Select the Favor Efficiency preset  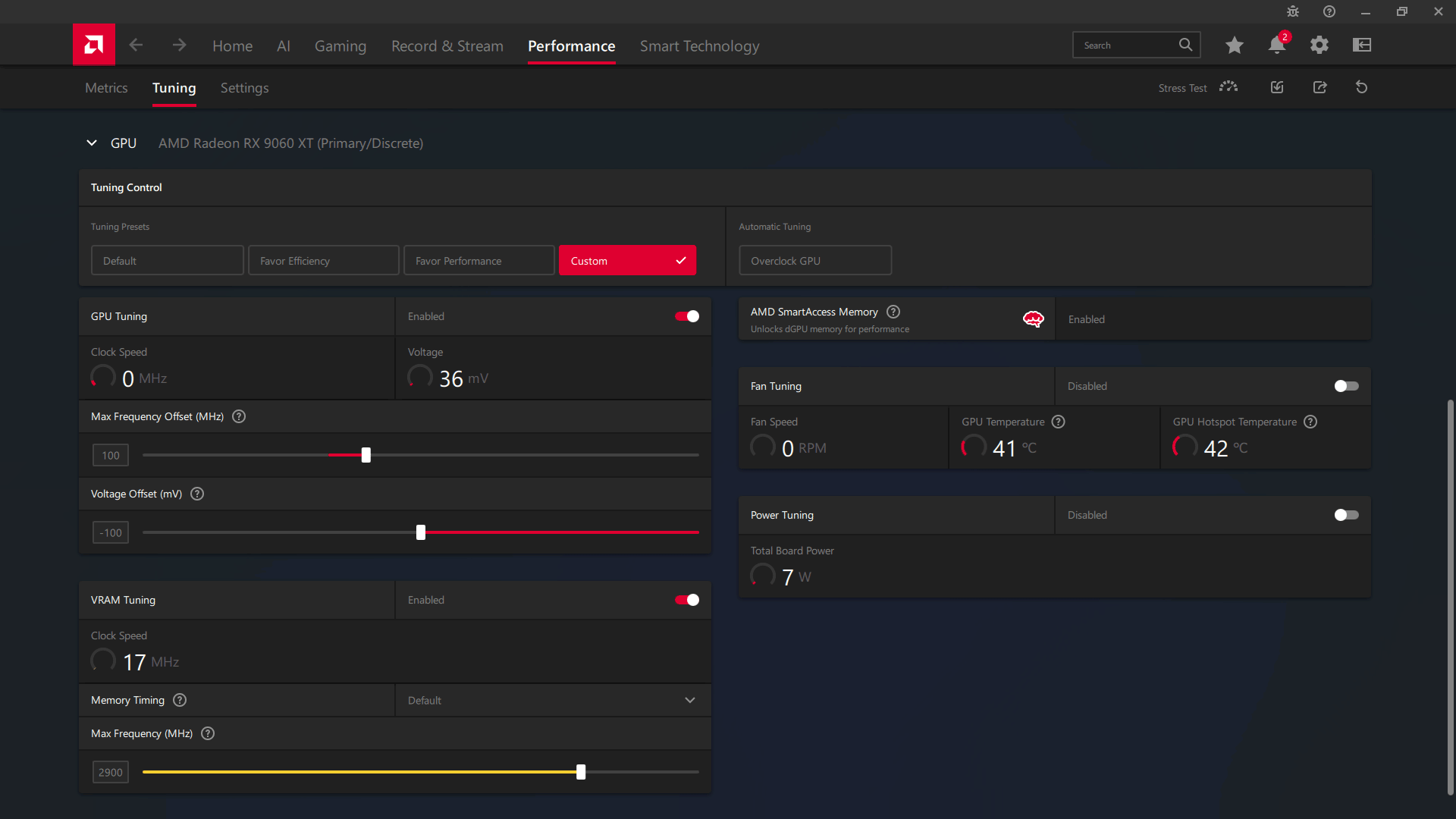click(x=323, y=260)
